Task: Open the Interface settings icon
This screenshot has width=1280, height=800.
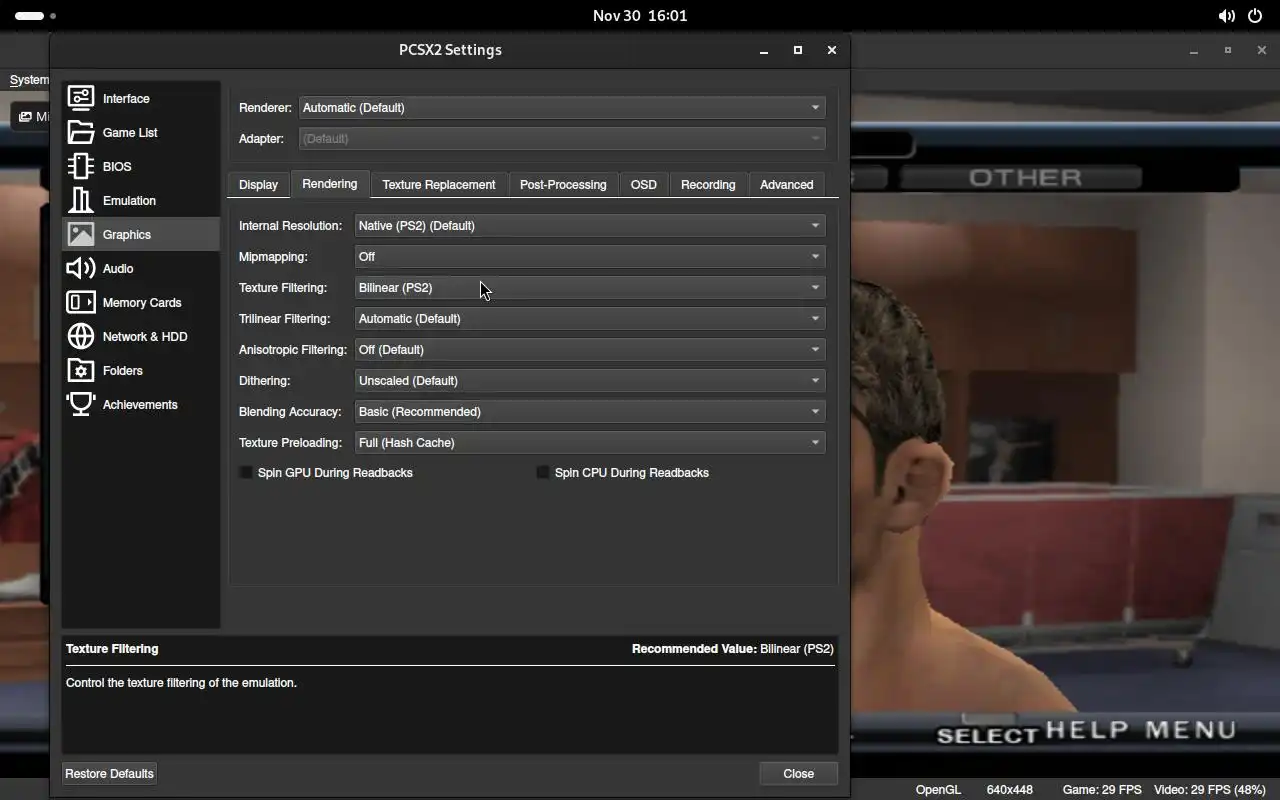Action: (81, 98)
